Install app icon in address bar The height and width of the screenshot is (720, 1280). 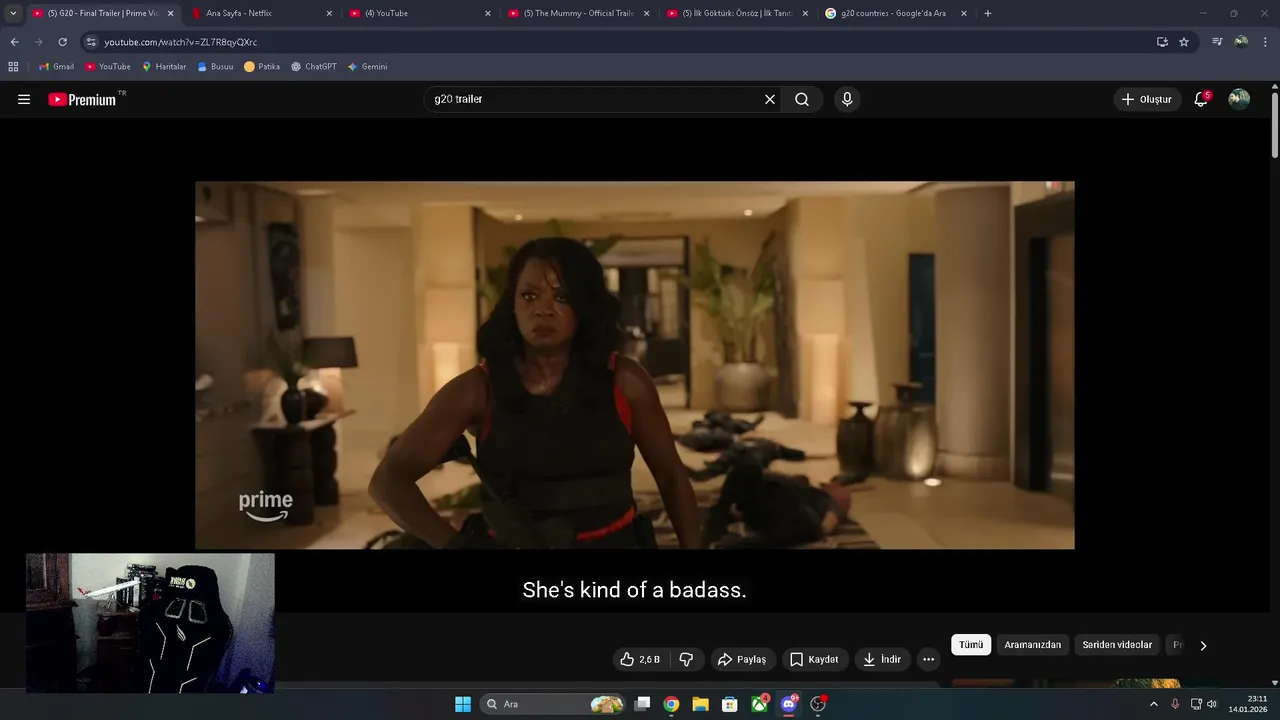pos(1162,42)
